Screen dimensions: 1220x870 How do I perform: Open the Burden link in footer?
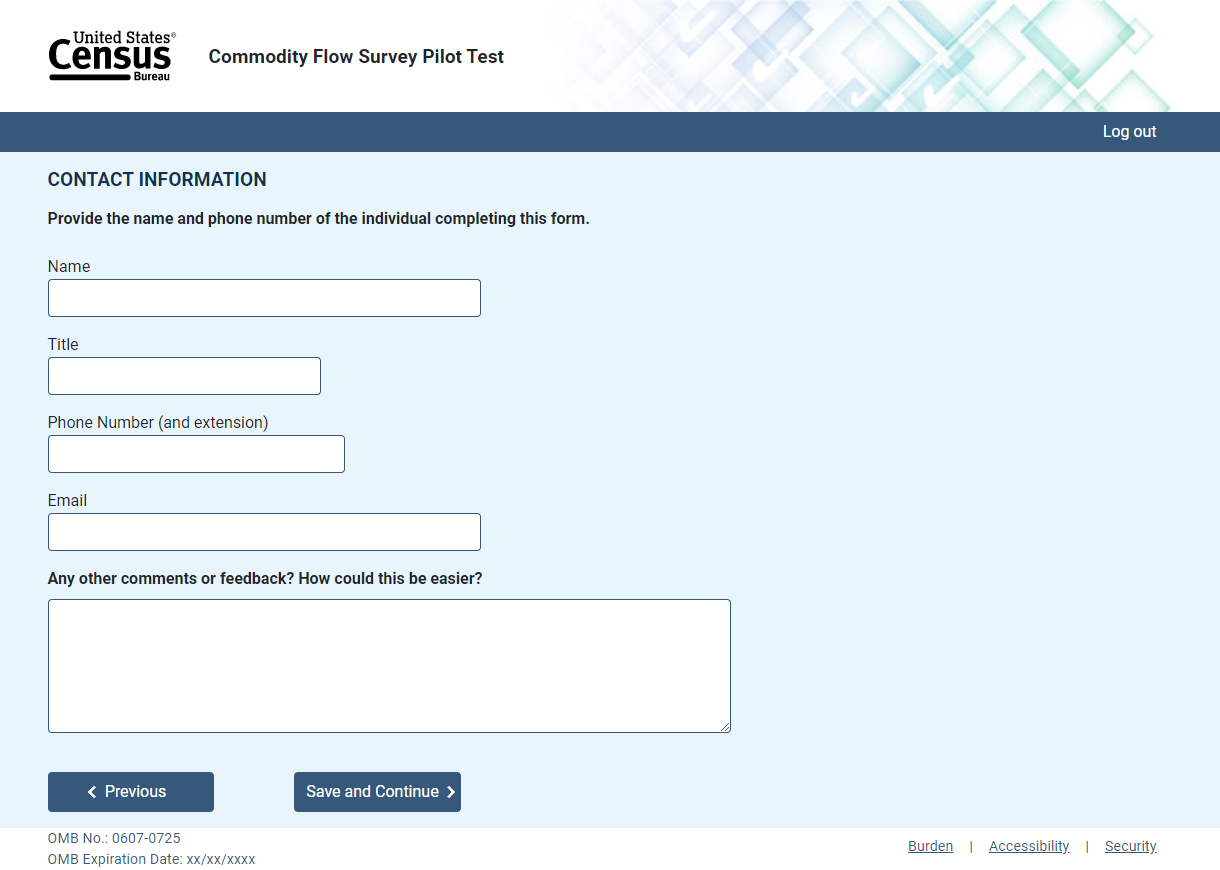click(x=930, y=846)
